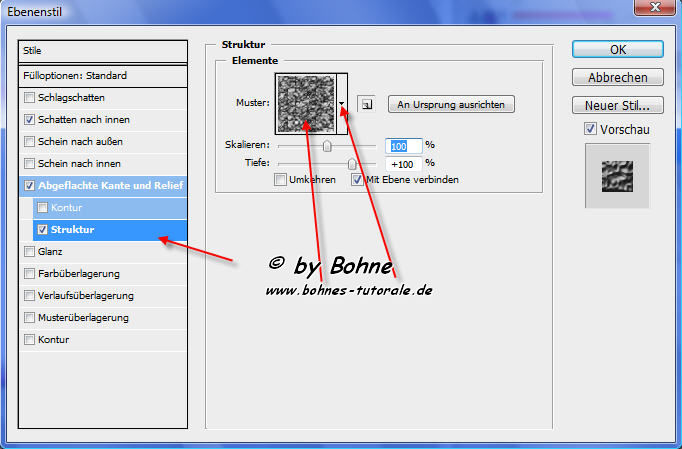Toggle the Vorschau preview checkbox

tap(590, 129)
